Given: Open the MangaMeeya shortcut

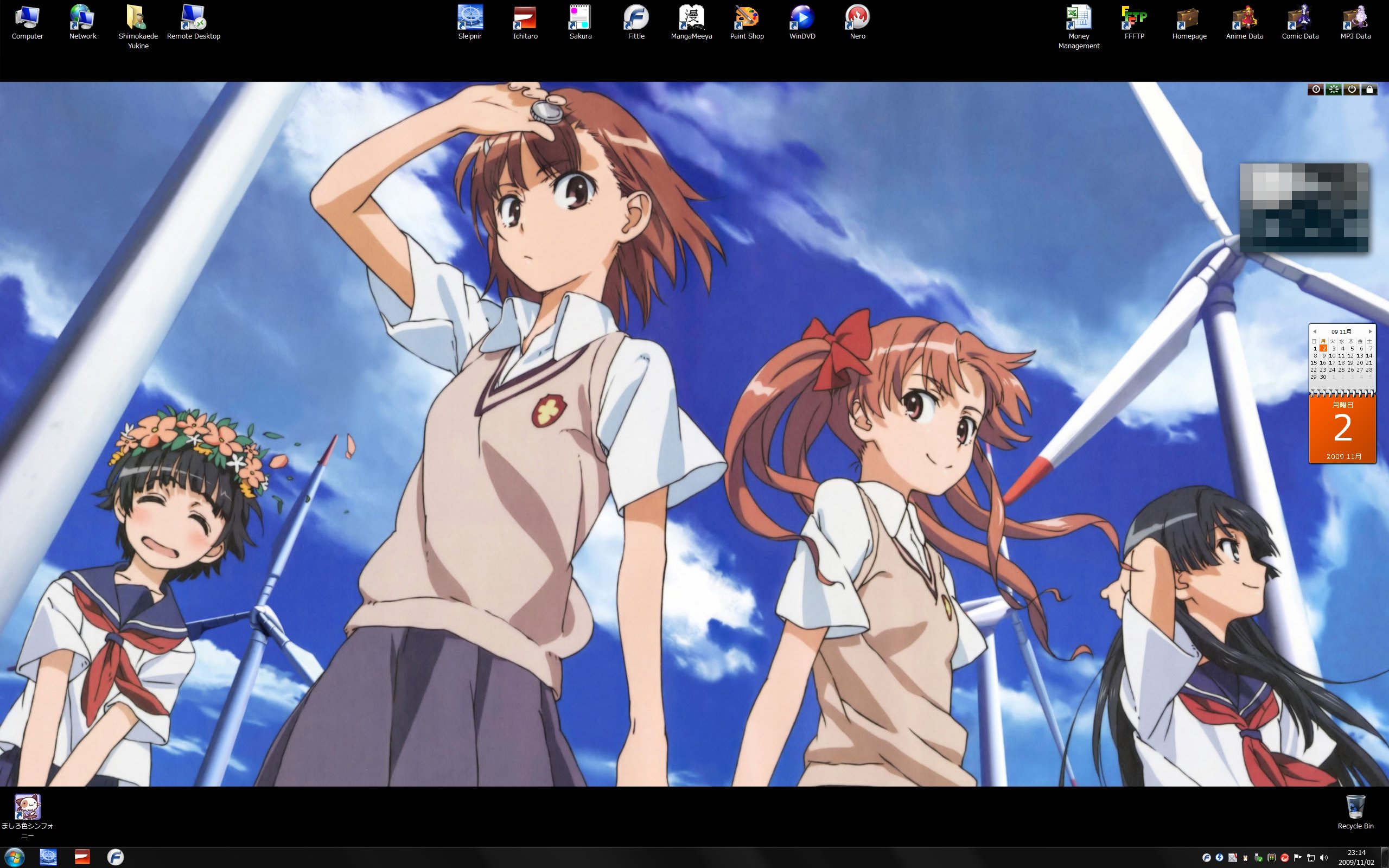Looking at the screenshot, I should click(691, 23).
